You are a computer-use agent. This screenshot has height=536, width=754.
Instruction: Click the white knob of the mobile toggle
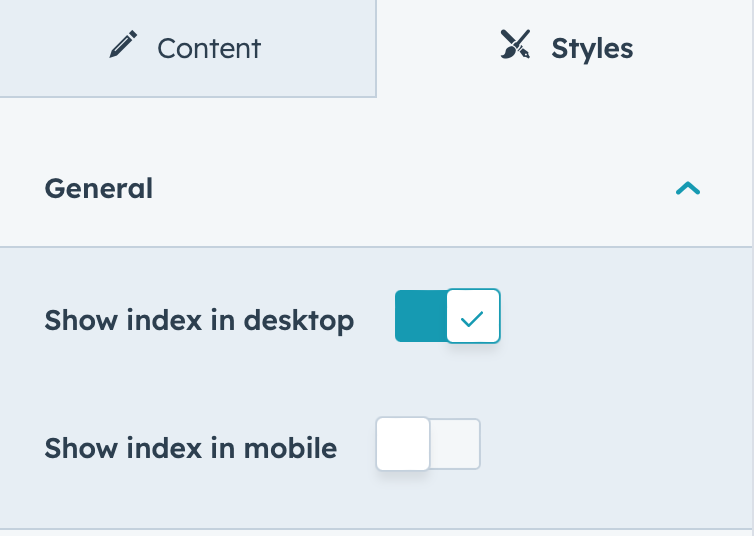(x=403, y=444)
